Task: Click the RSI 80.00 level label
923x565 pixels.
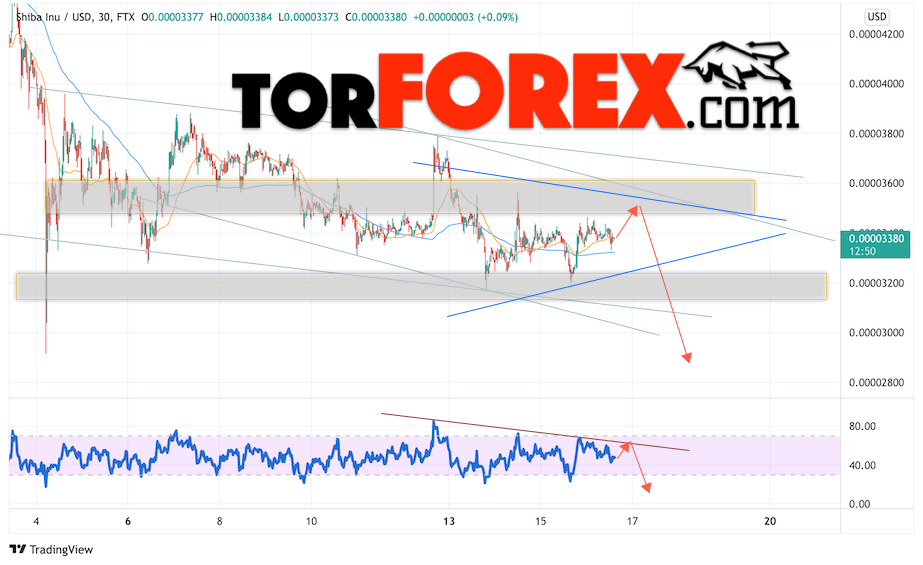Action: click(862, 426)
